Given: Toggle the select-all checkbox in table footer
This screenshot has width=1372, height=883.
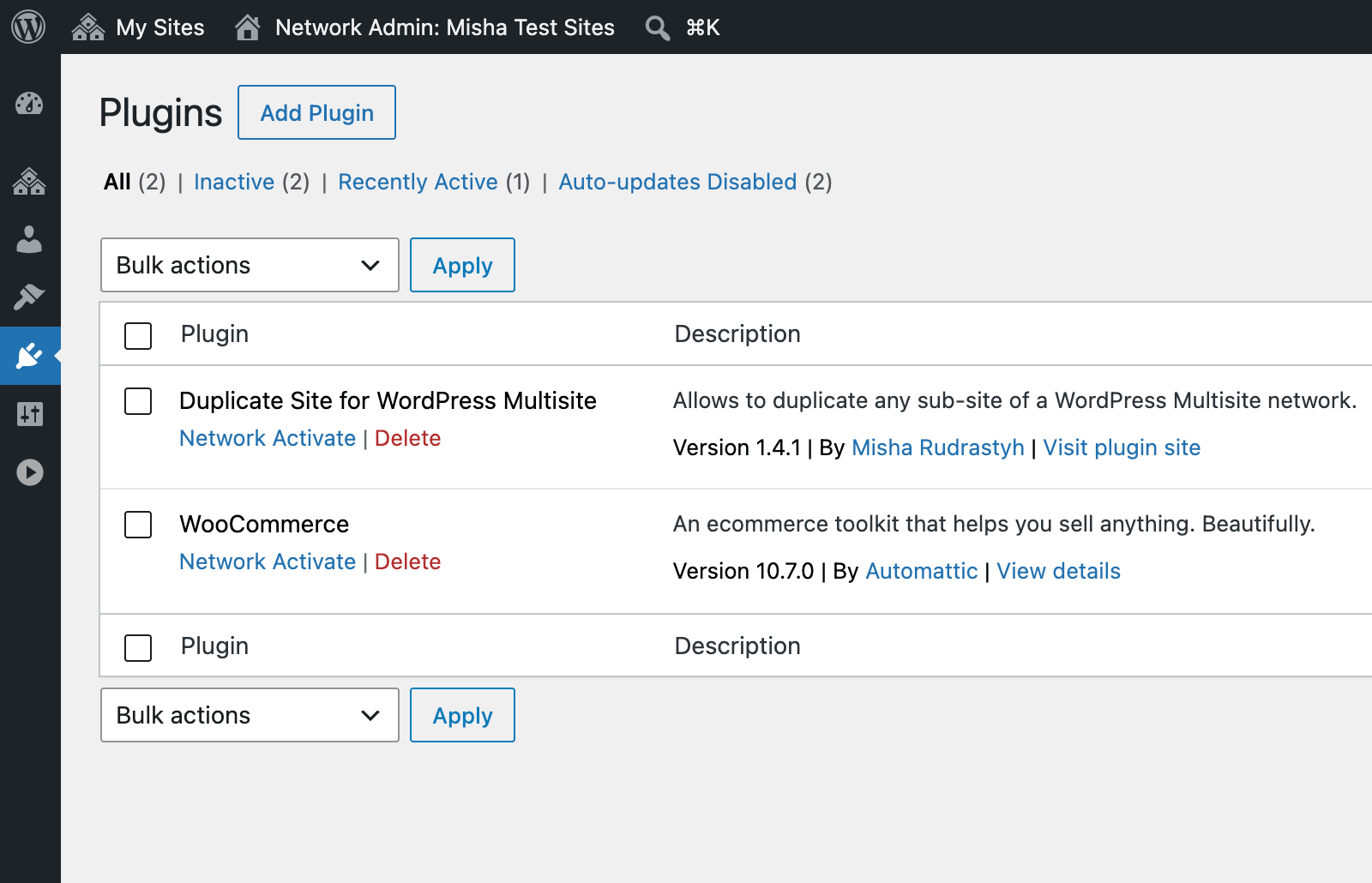Looking at the screenshot, I should 138,647.
